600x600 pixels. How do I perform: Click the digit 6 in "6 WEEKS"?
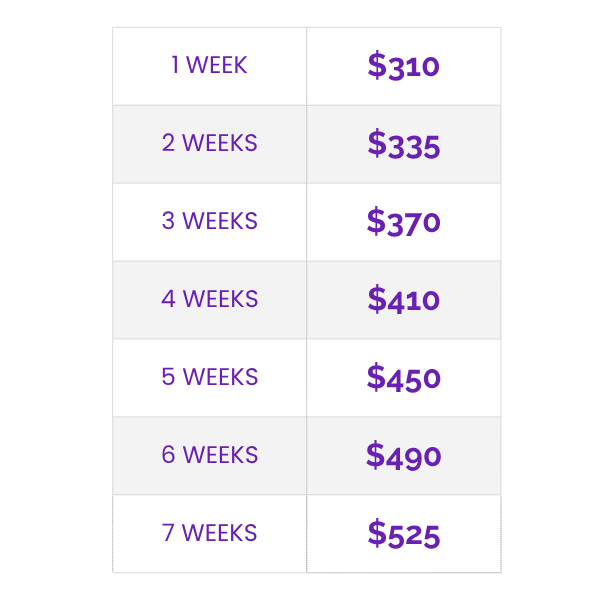(x=168, y=455)
